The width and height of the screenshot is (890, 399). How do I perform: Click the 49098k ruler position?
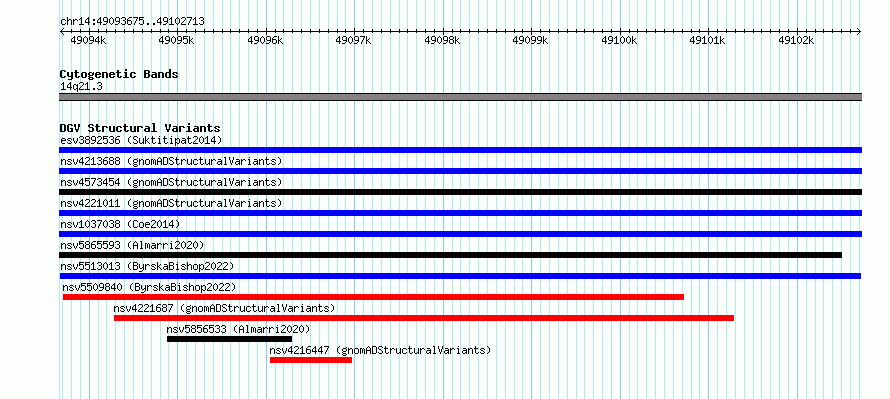pos(442,41)
